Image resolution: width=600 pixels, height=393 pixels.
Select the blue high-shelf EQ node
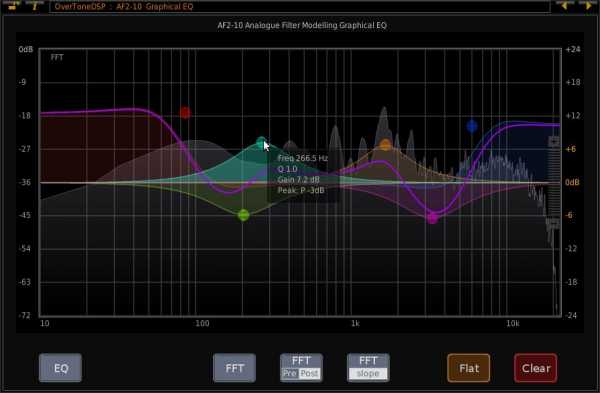tap(472, 126)
